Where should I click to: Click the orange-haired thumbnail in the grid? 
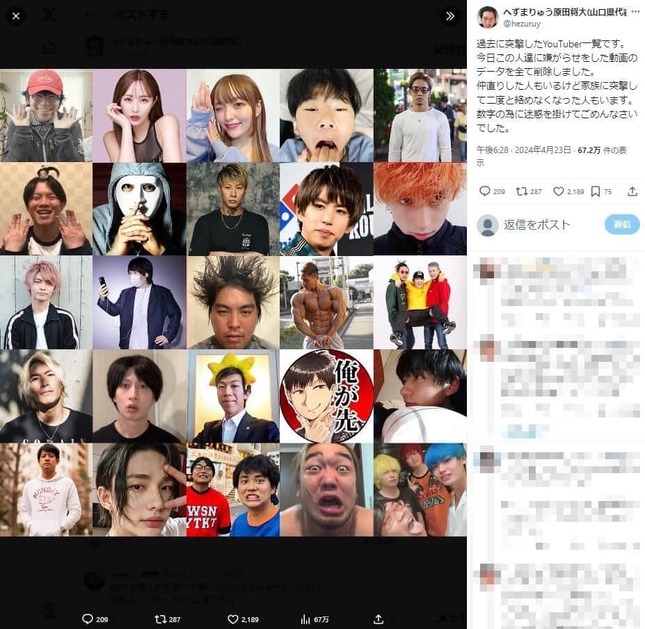pos(420,208)
